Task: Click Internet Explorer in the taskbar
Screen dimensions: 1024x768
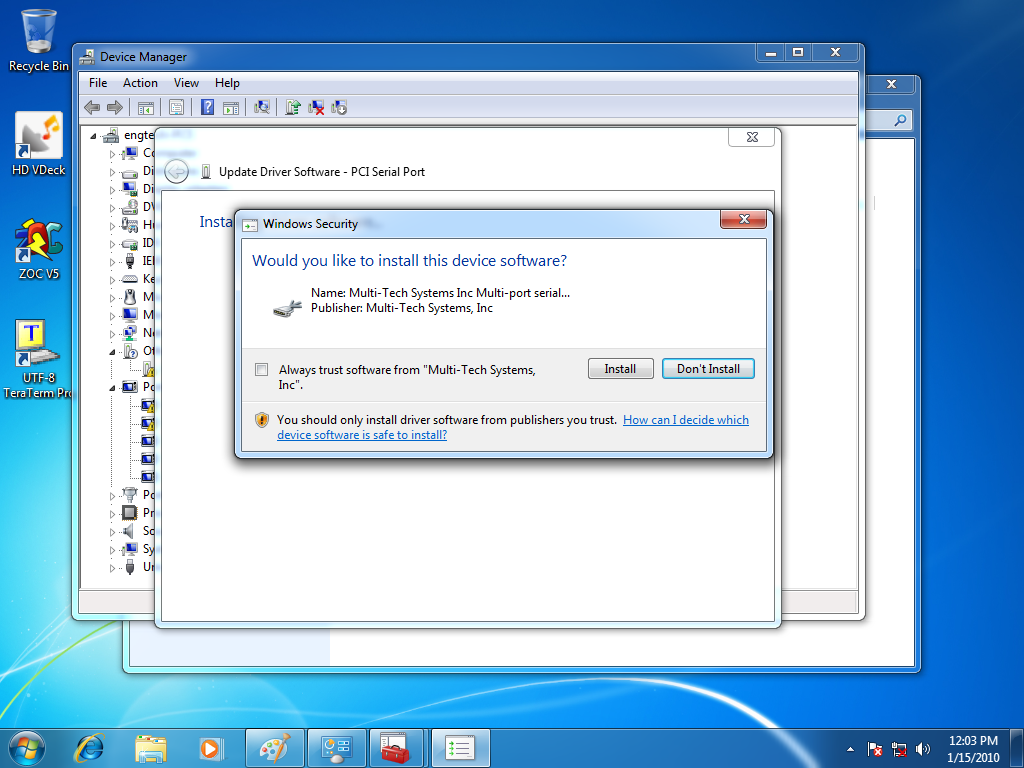Action: coord(90,747)
